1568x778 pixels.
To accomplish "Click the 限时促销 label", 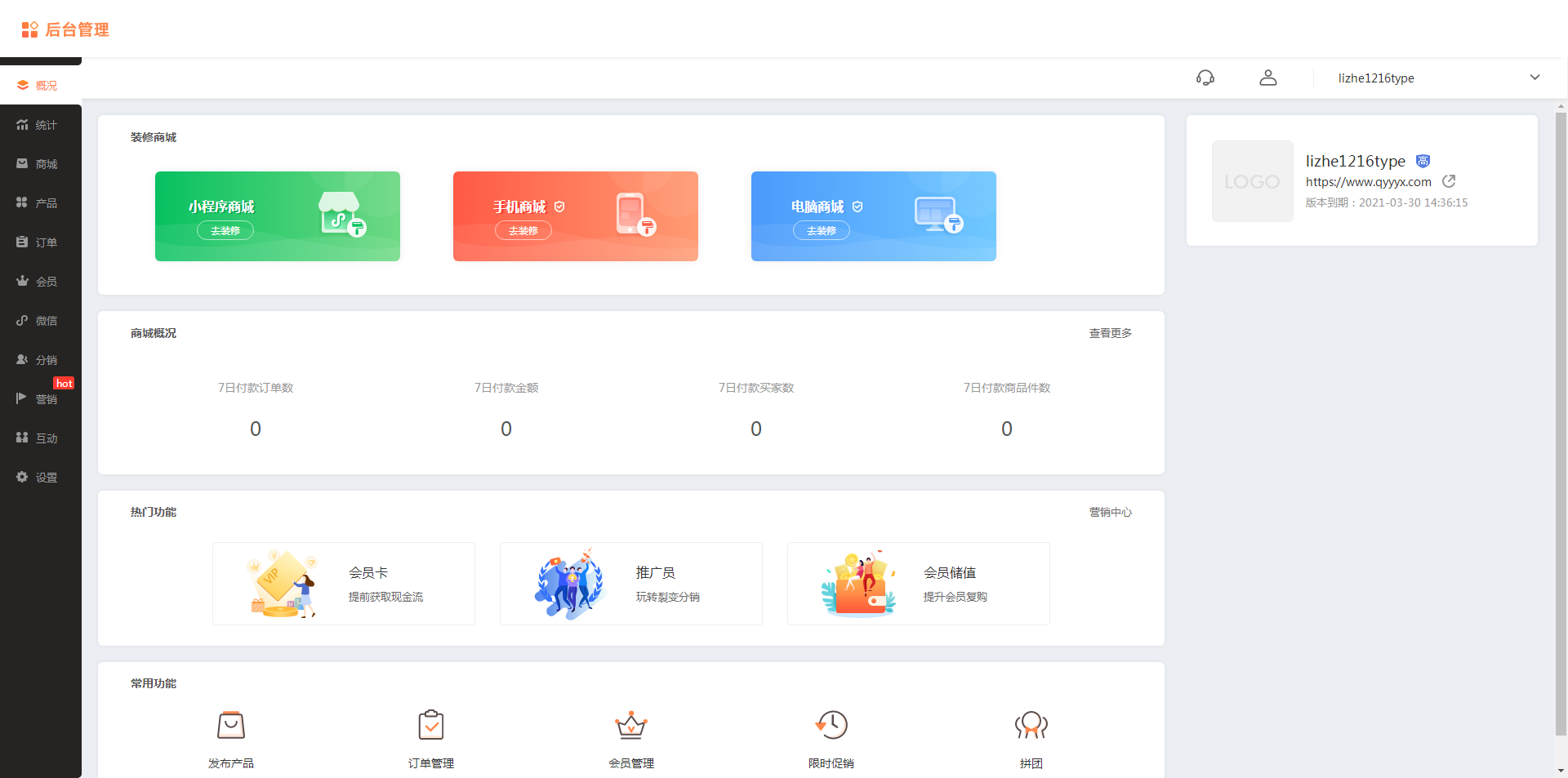I will 831,763.
